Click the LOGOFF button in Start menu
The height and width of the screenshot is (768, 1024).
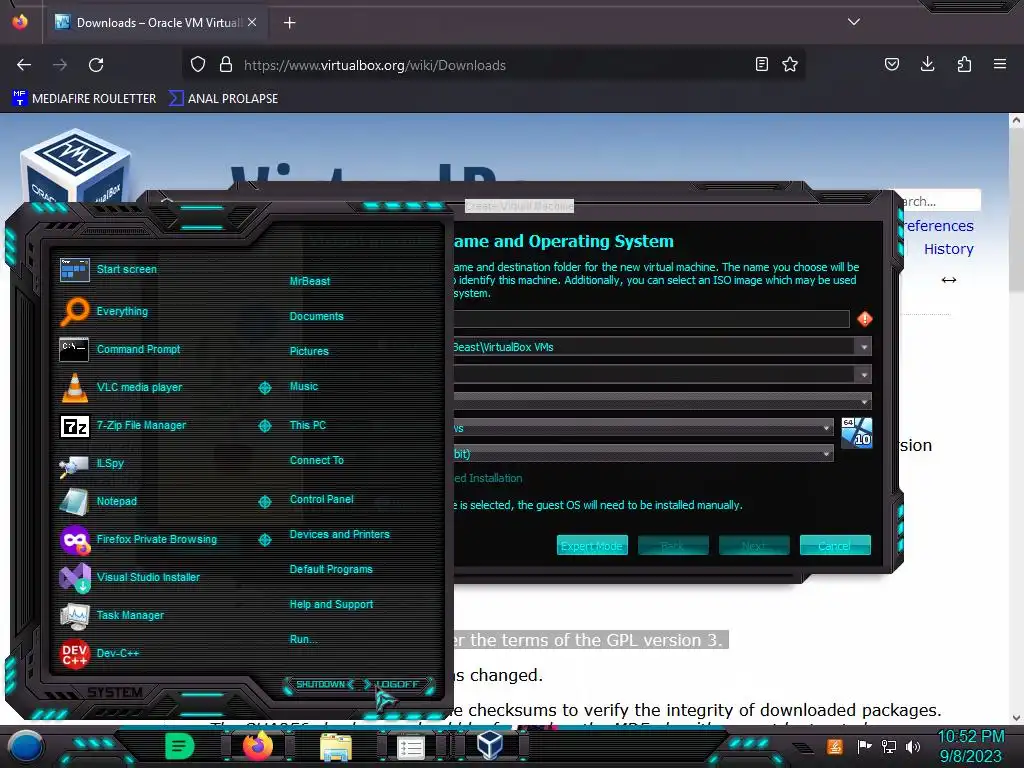398,684
